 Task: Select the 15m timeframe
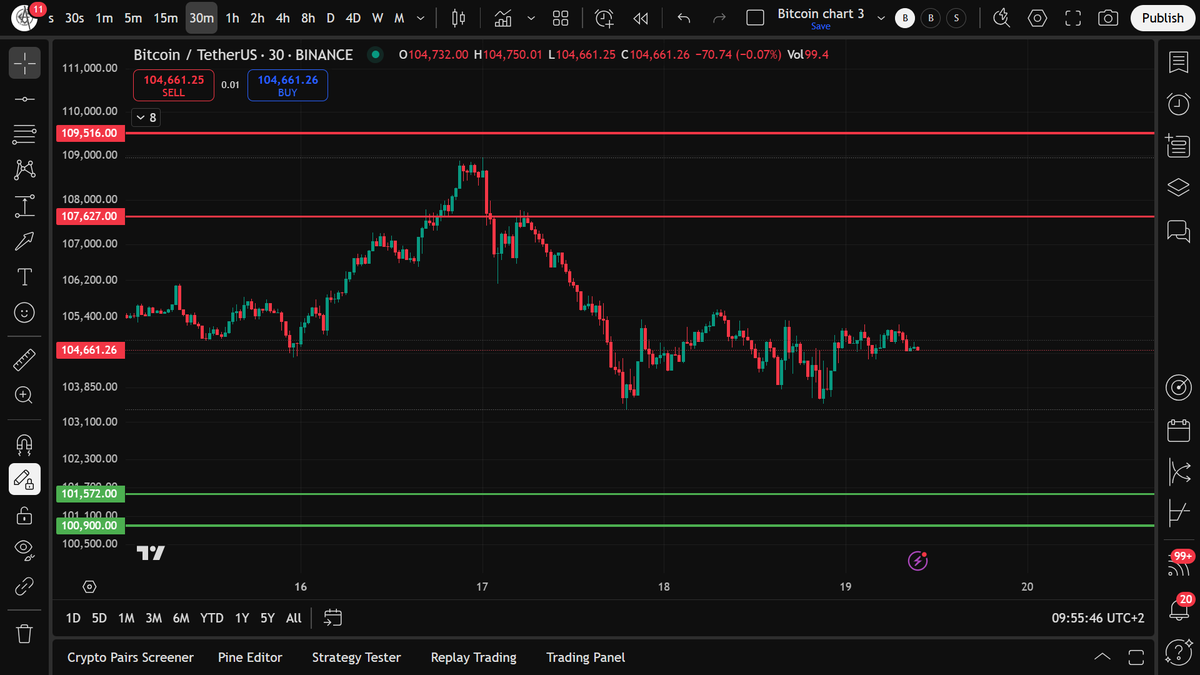(165, 18)
